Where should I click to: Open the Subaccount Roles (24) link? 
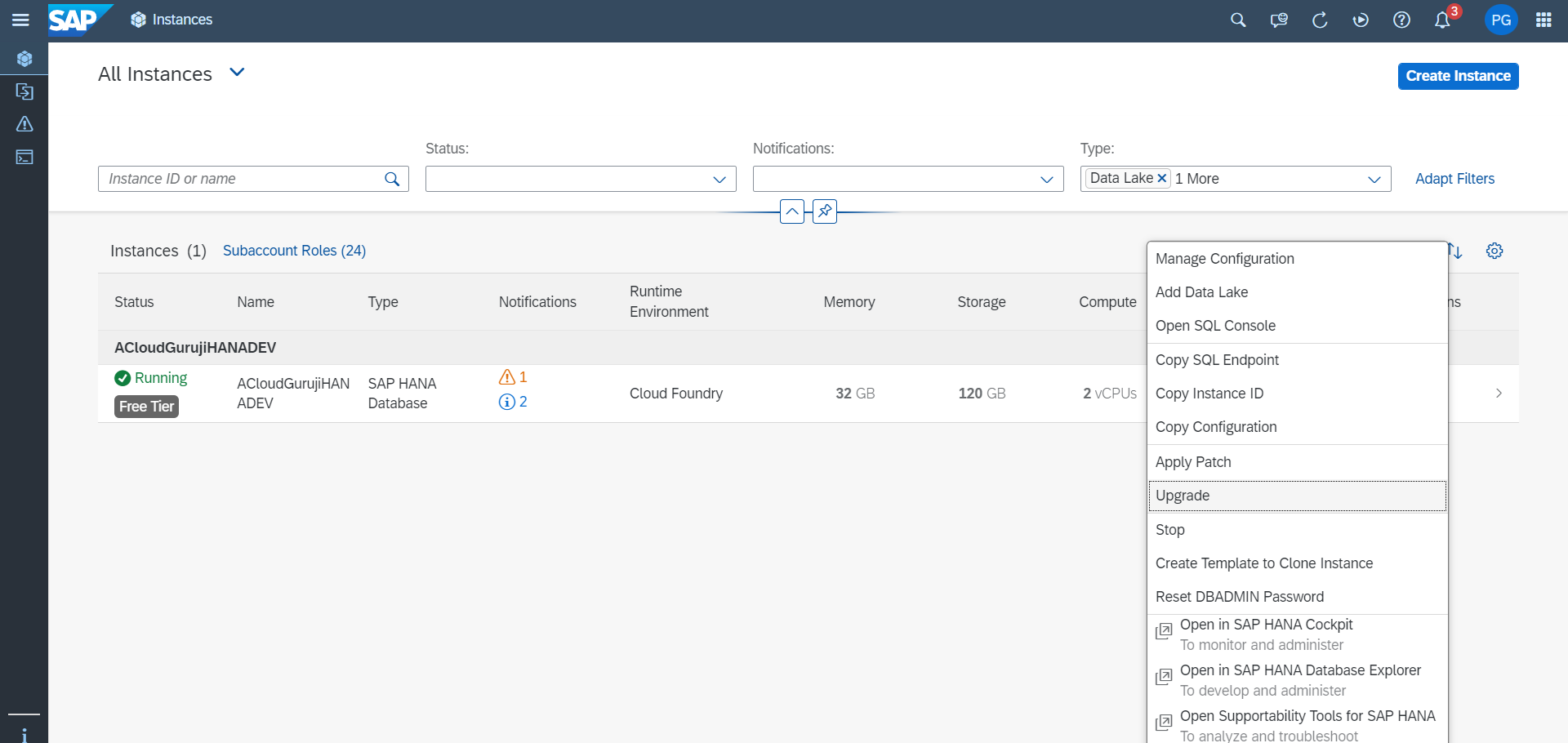click(294, 251)
